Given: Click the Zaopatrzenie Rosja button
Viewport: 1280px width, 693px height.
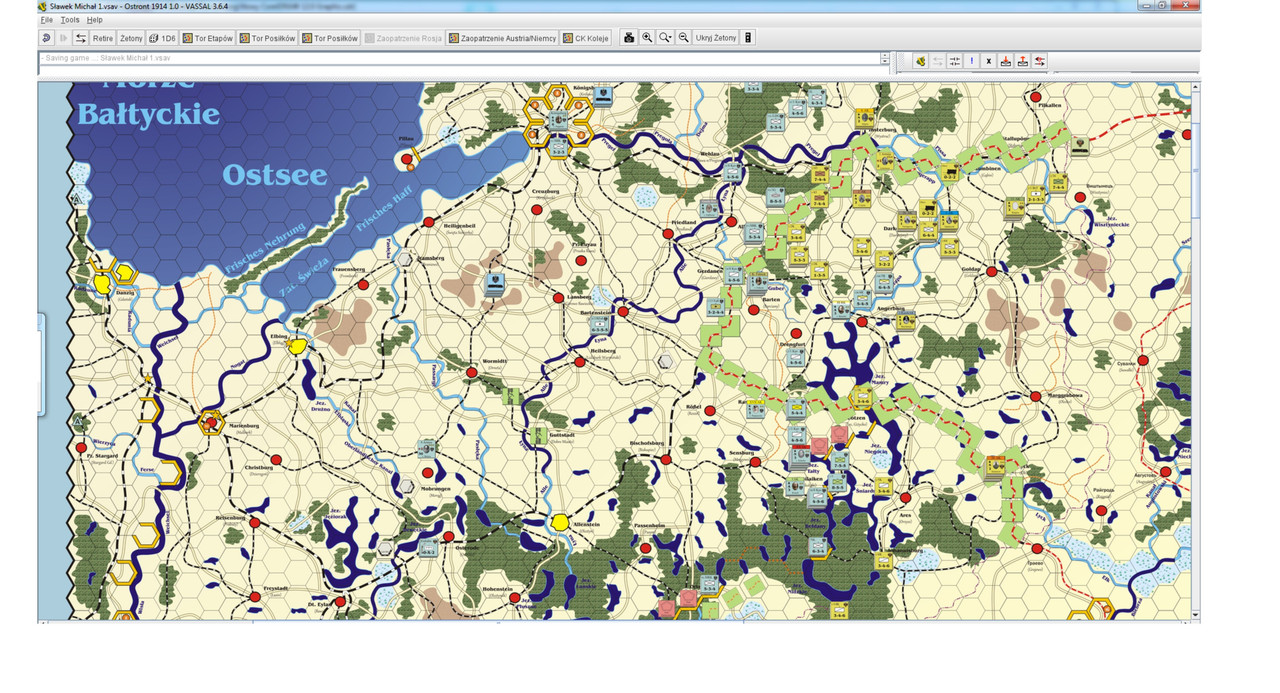Looking at the screenshot, I should [404, 38].
